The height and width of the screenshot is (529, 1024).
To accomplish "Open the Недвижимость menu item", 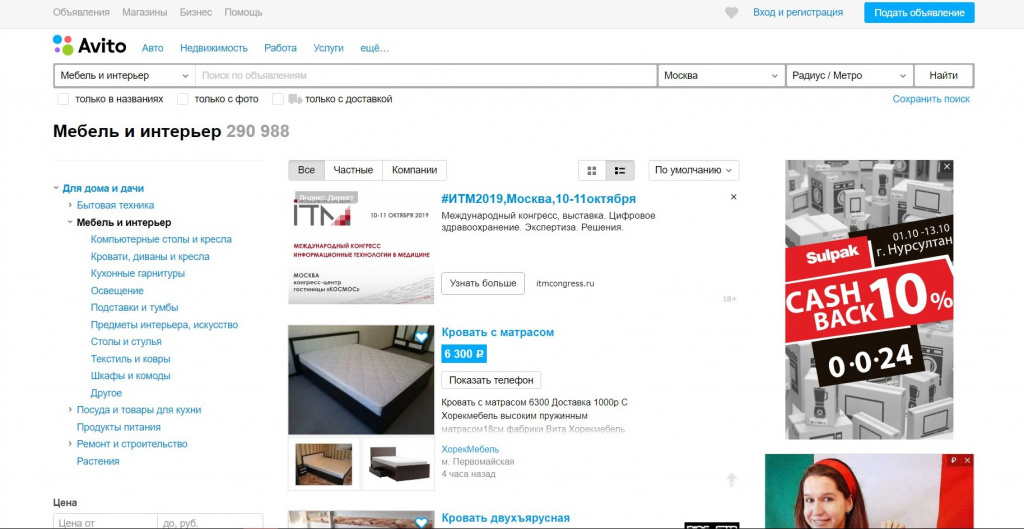I will 214,48.
